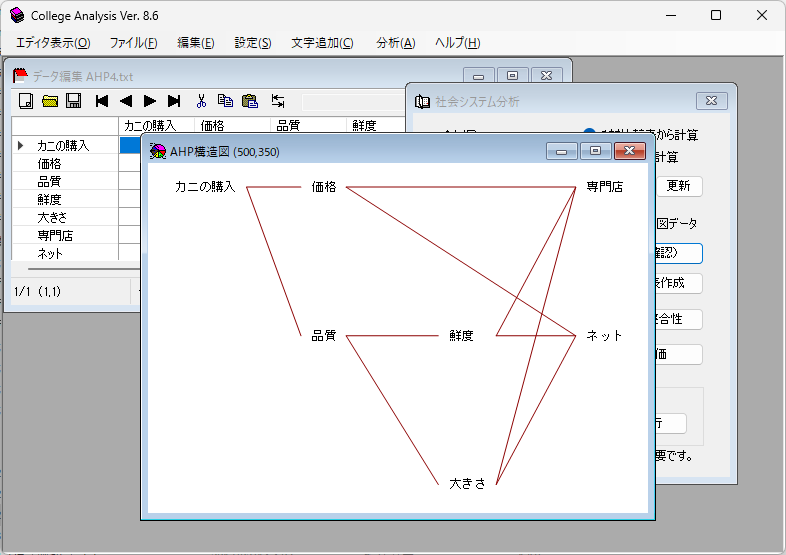Save data using the floppy disk icon
786x555 pixels.
pyautogui.click(x=74, y=101)
